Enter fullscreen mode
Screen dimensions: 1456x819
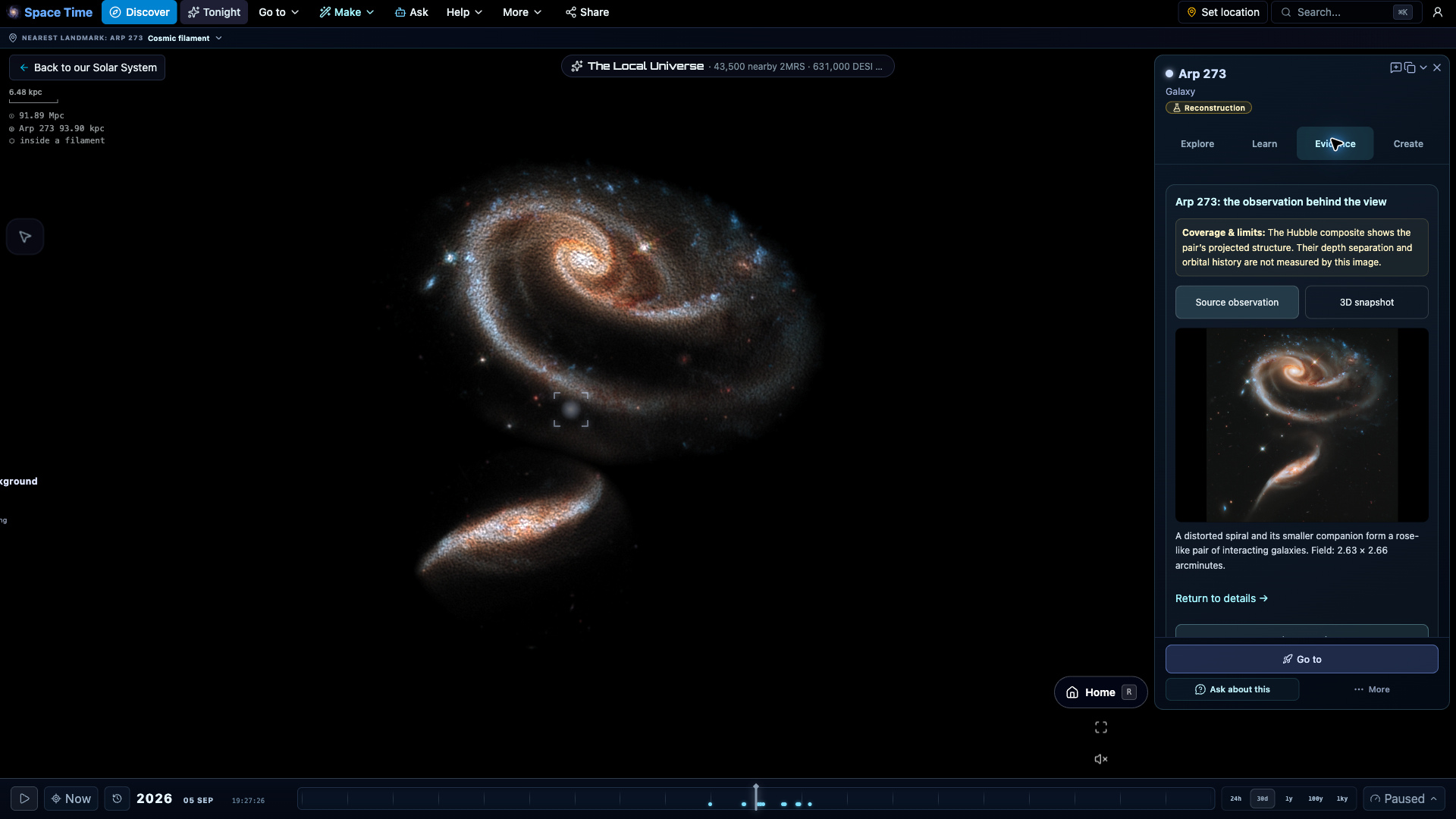(x=1101, y=727)
